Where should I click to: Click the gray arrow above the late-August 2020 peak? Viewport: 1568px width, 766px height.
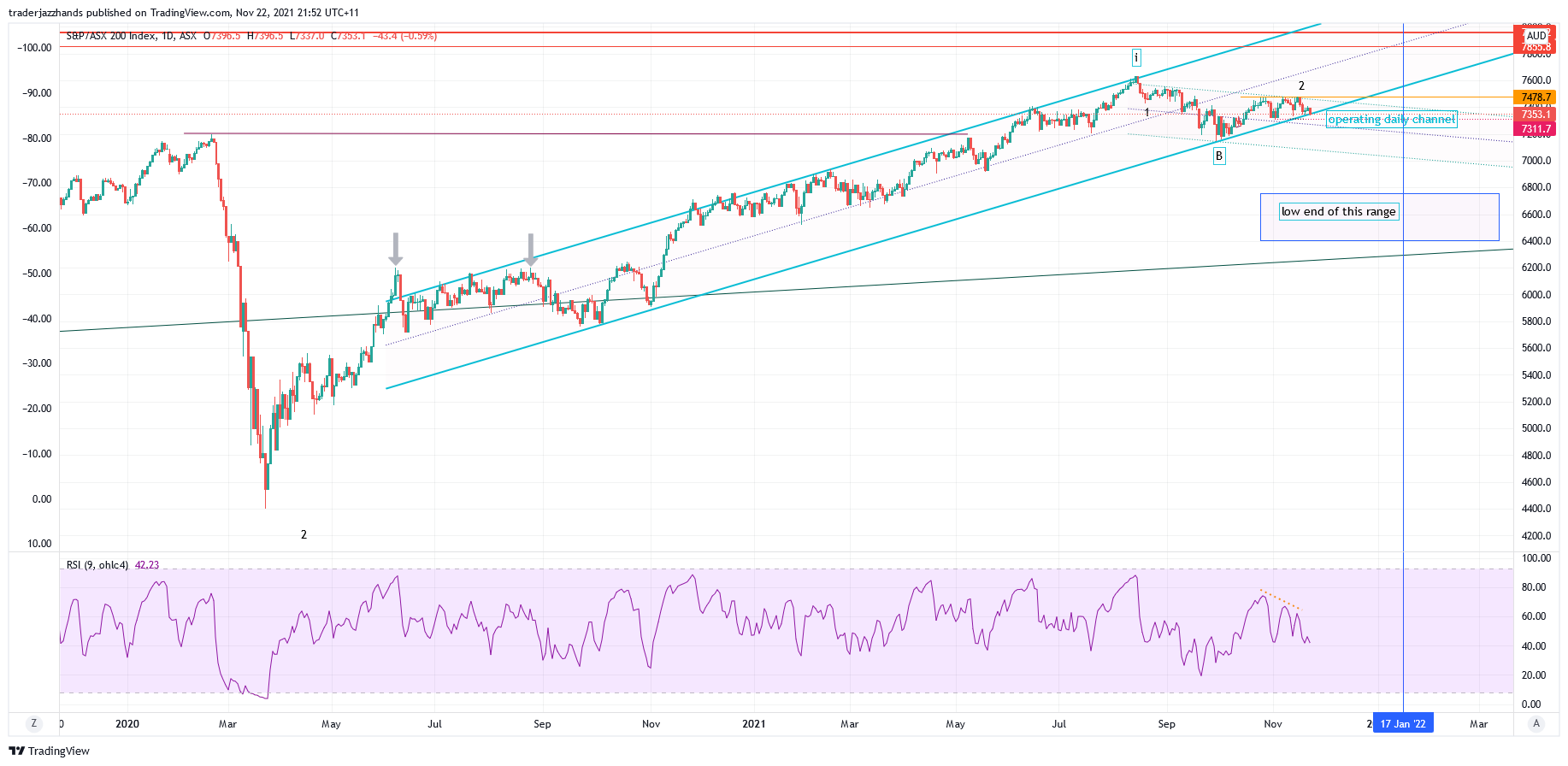[531, 250]
